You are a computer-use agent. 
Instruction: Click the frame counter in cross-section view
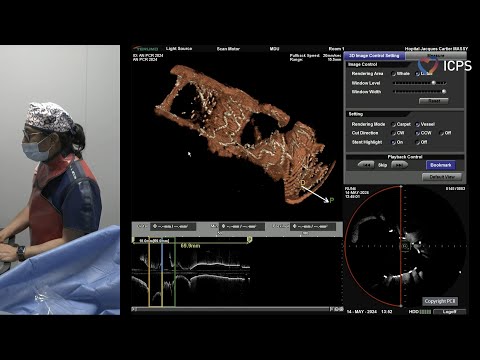455,189
